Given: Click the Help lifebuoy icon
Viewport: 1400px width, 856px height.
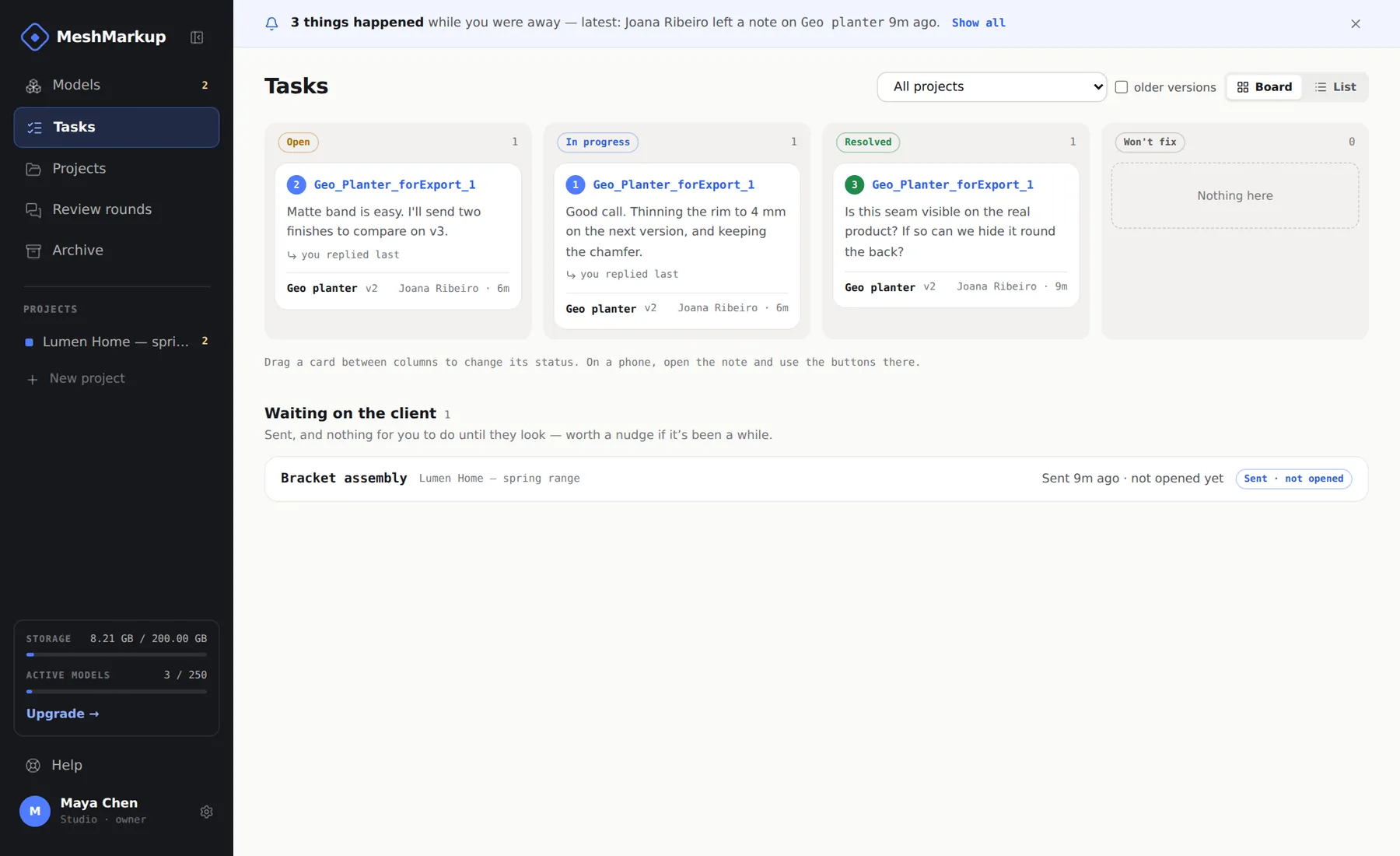Looking at the screenshot, I should coord(33,766).
